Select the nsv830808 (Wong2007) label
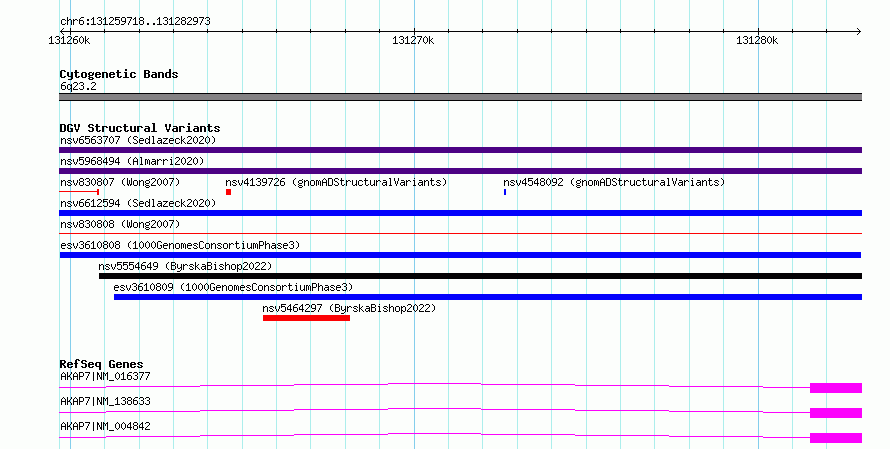 (x=120, y=224)
